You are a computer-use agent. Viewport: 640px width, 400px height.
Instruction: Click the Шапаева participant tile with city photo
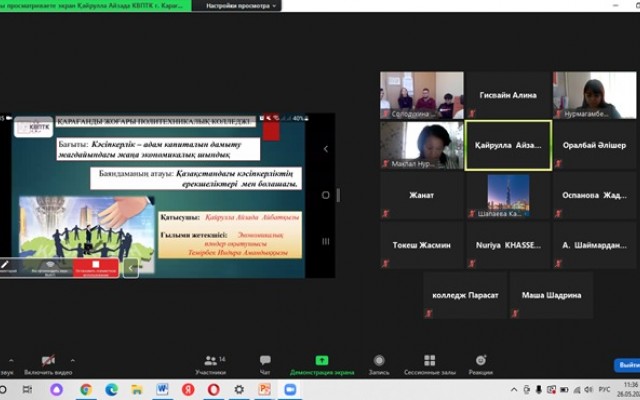(508, 195)
